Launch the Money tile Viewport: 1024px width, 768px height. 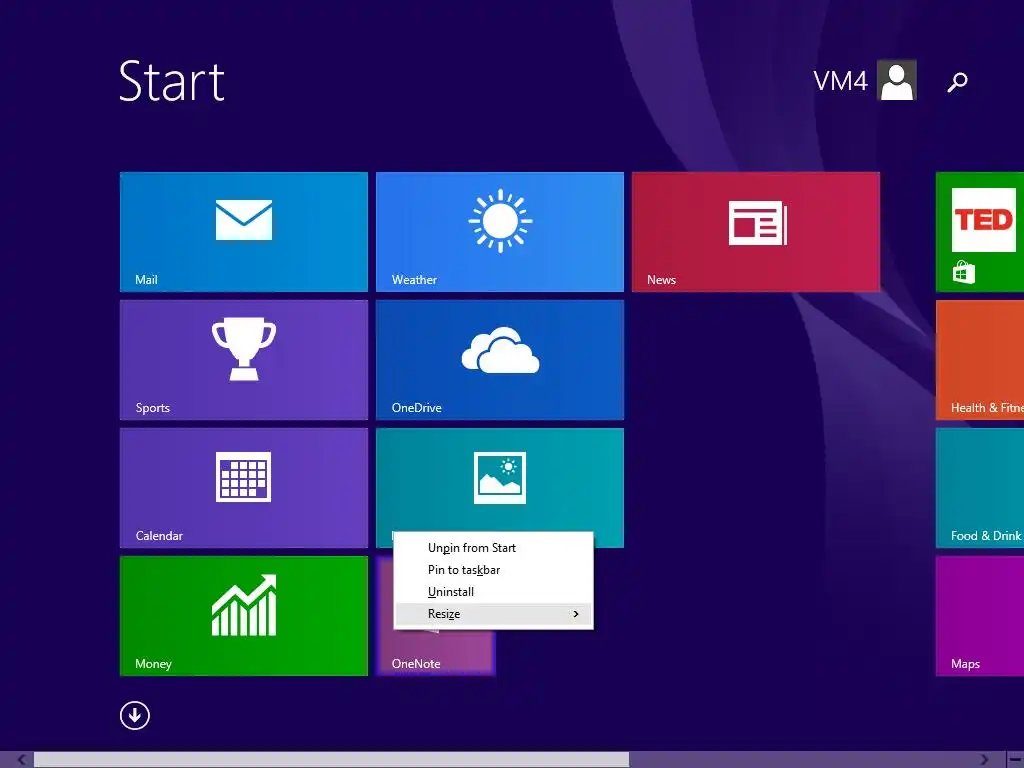point(244,616)
